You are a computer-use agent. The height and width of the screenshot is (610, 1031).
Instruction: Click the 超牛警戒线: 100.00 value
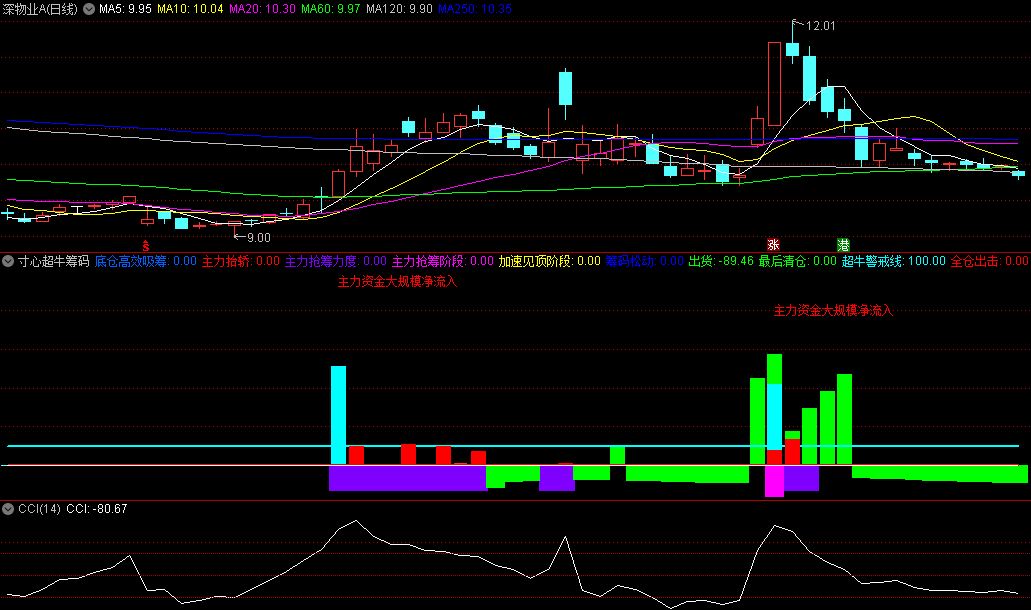(x=894, y=262)
